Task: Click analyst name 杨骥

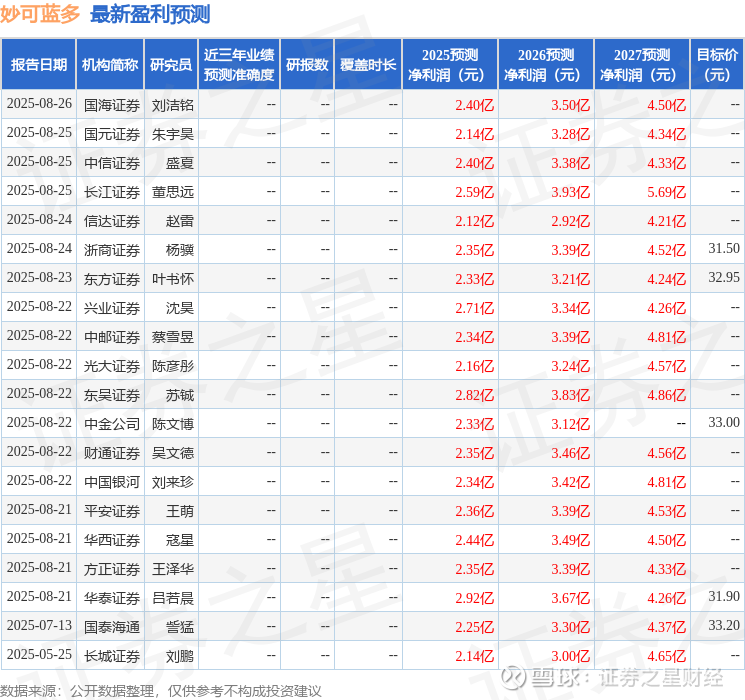Action: click(180, 250)
